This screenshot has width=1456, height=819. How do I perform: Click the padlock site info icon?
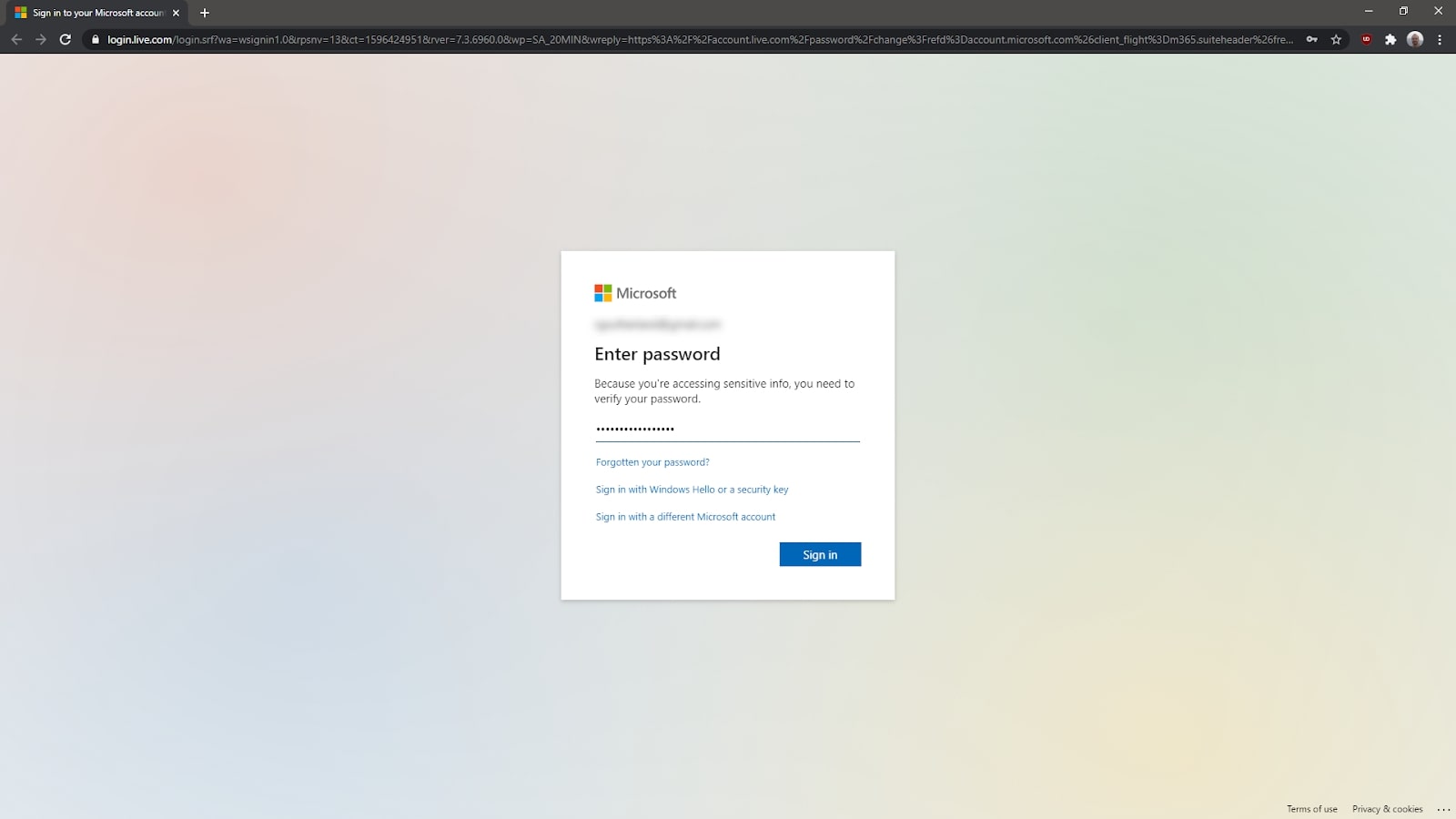[x=96, y=39]
